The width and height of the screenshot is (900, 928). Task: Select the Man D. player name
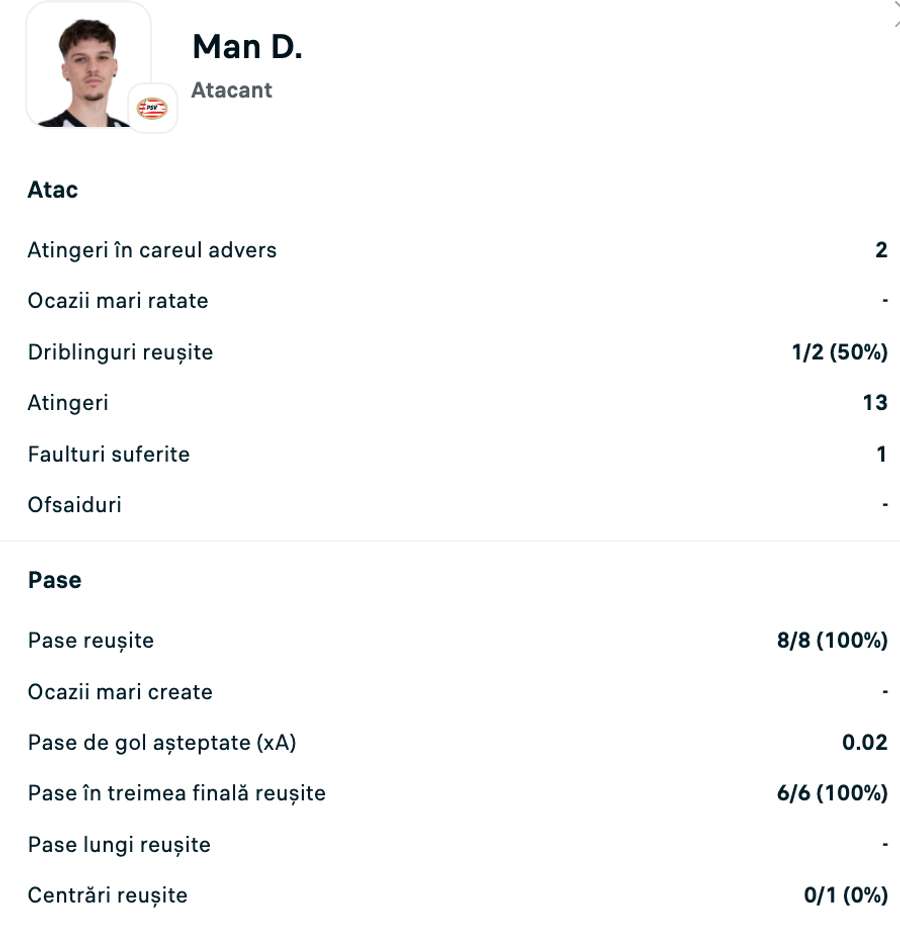pos(246,46)
